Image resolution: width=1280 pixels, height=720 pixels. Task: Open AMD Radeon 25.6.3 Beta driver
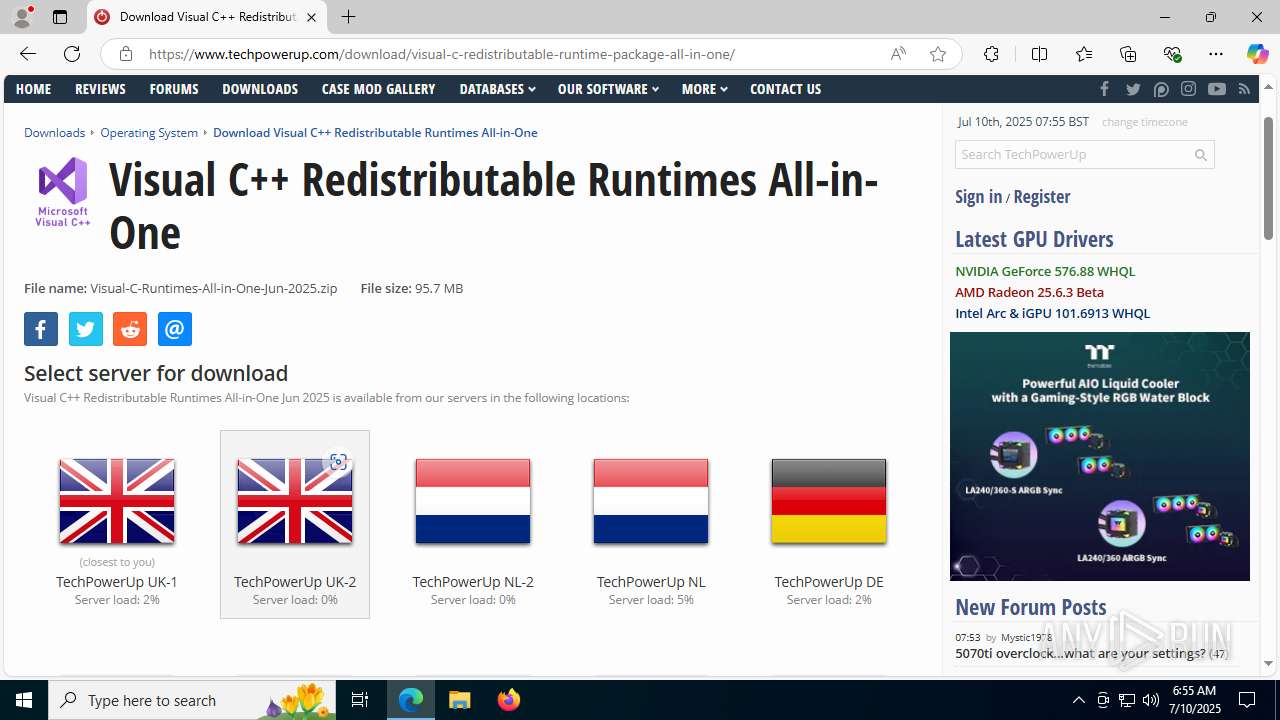[1029, 292]
